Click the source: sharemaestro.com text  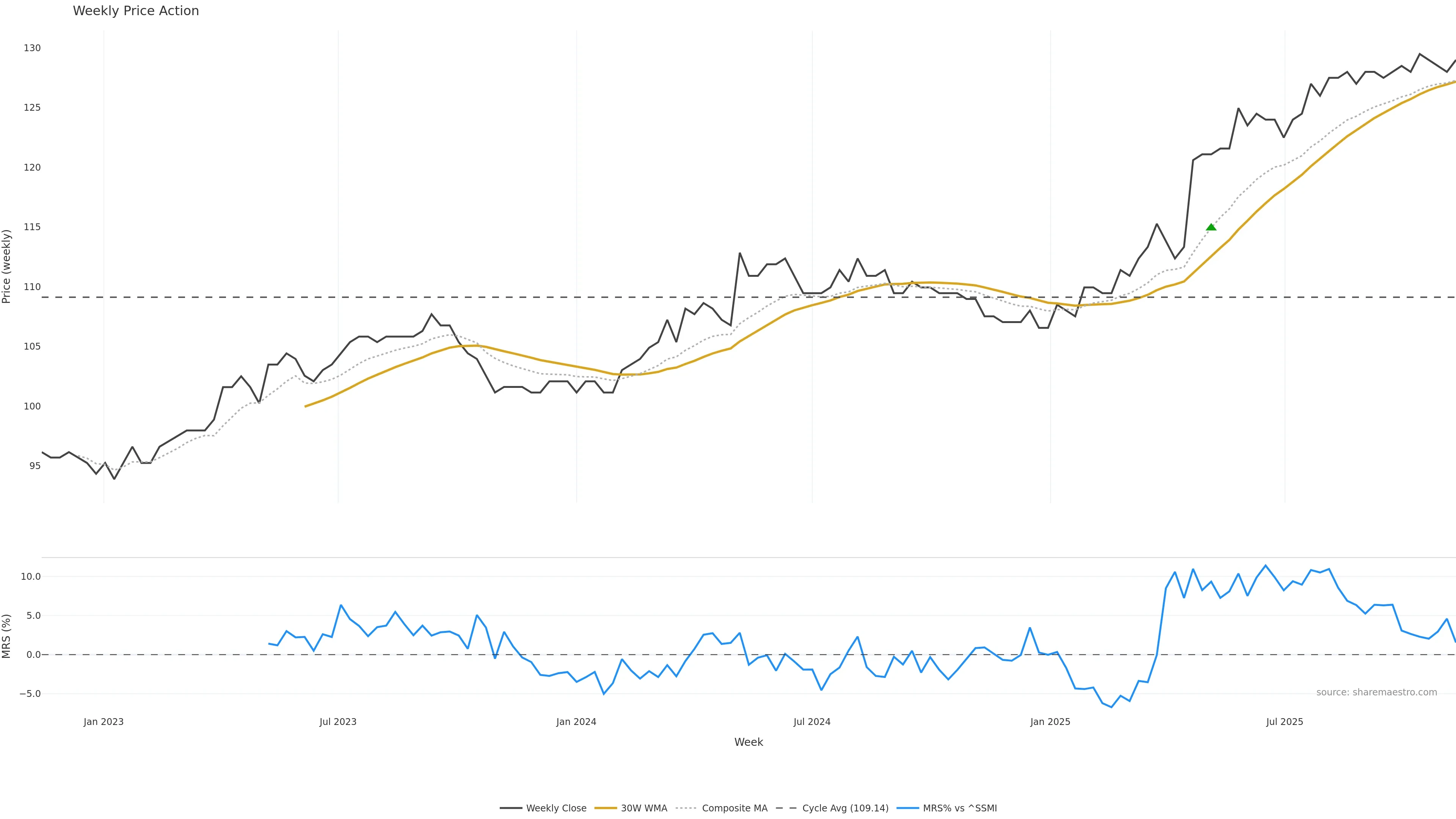[1376, 692]
